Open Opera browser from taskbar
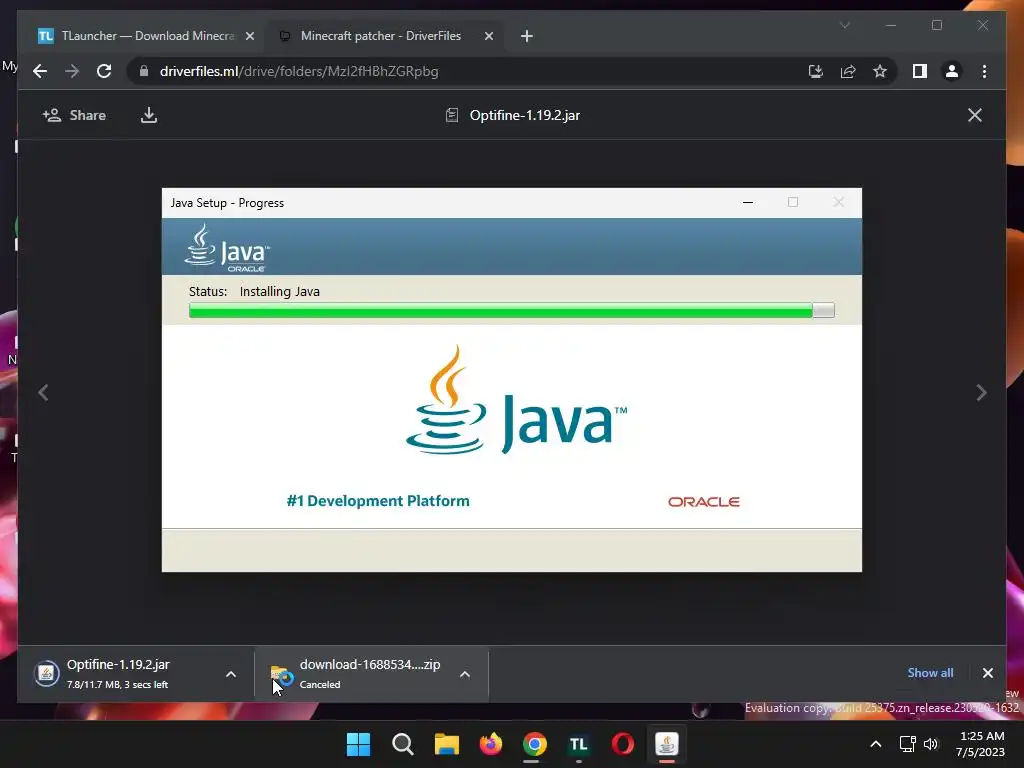 click(622, 744)
